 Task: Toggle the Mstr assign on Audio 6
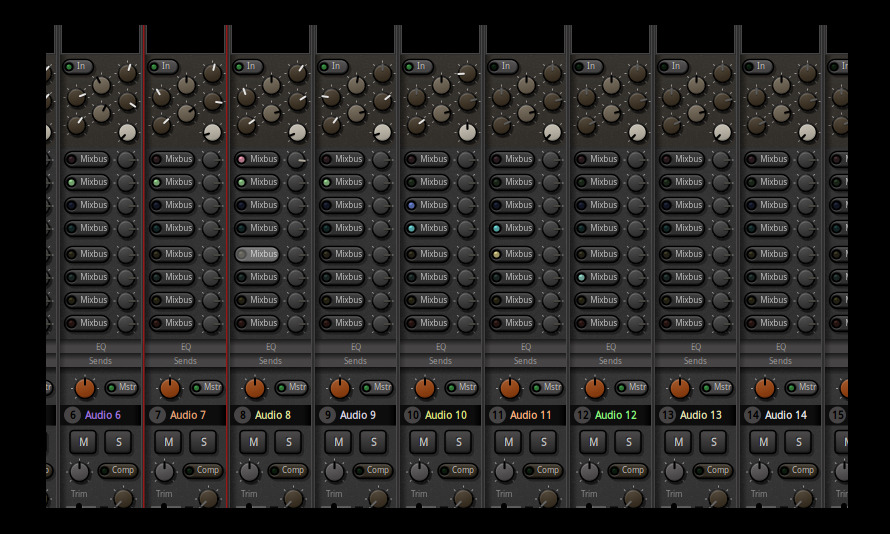(x=121, y=388)
